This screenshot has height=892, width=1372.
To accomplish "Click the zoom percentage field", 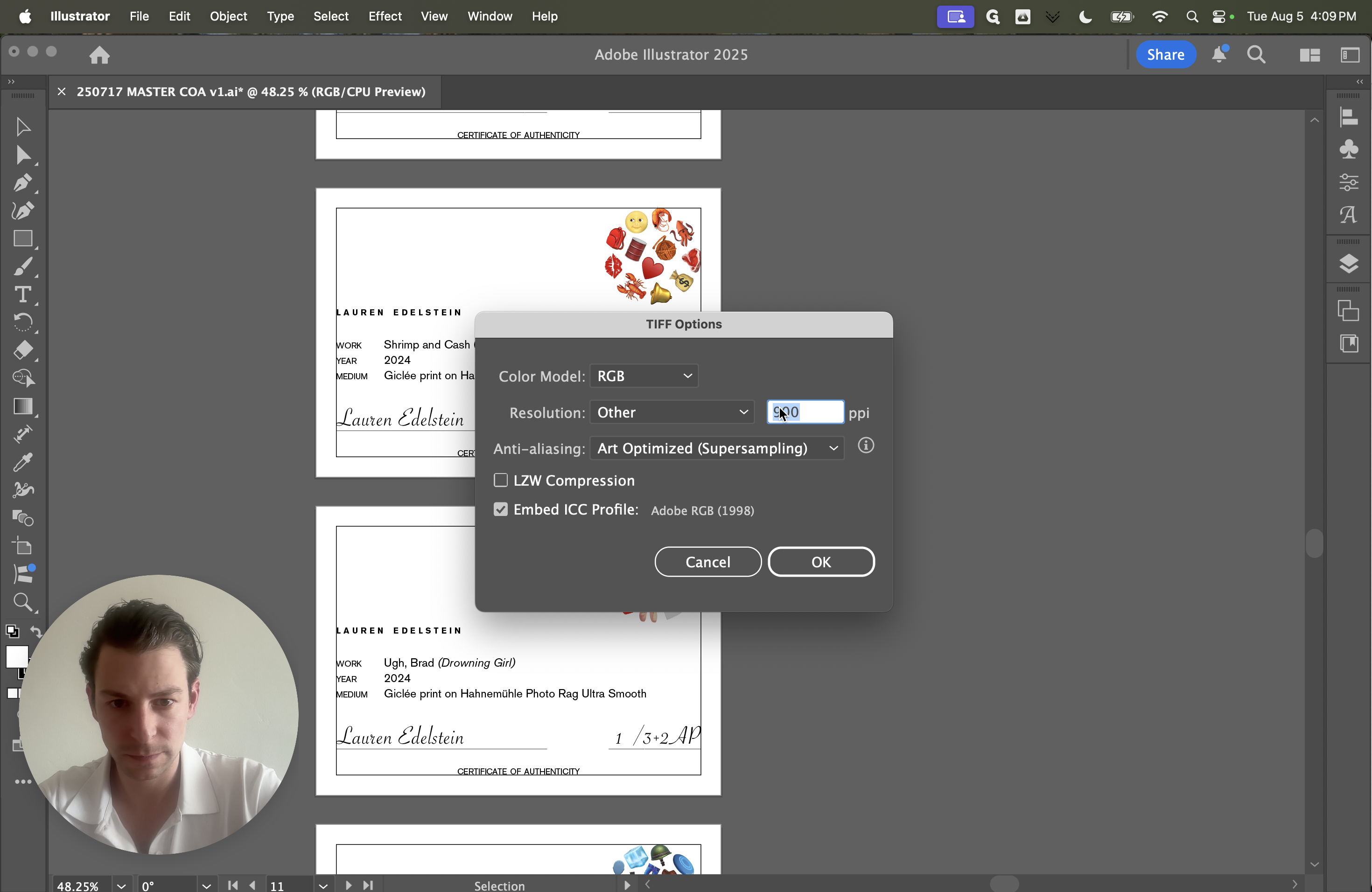I will [81, 885].
